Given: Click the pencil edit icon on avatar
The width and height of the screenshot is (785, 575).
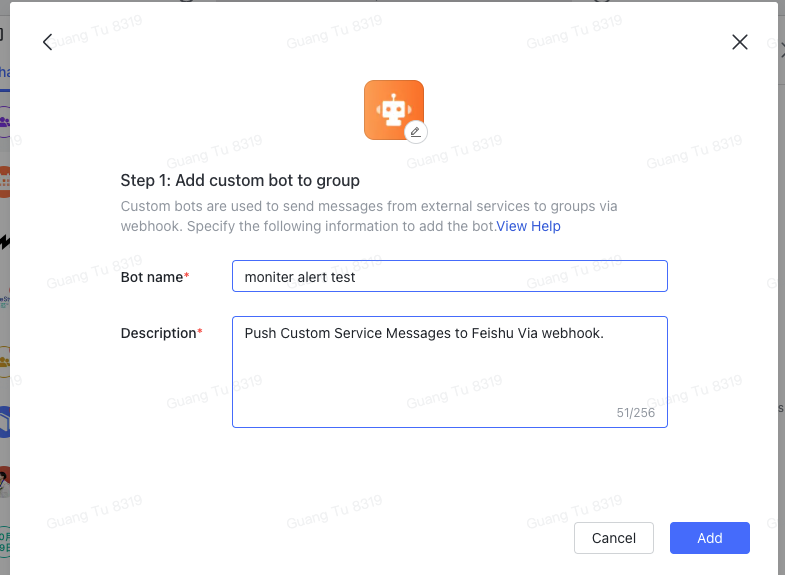Looking at the screenshot, I should click(x=416, y=132).
